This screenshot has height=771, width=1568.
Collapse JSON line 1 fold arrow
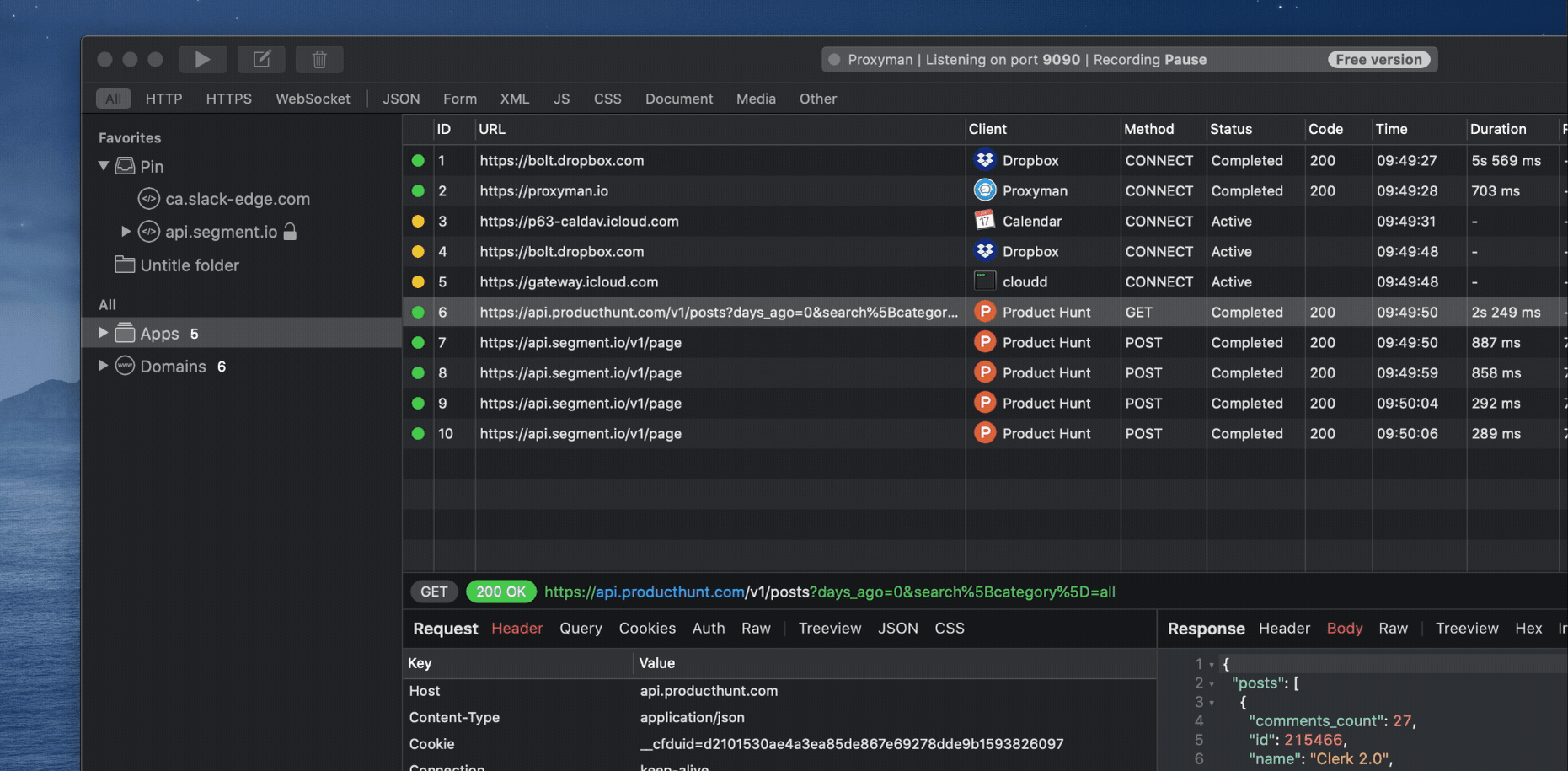tap(1212, 665)
